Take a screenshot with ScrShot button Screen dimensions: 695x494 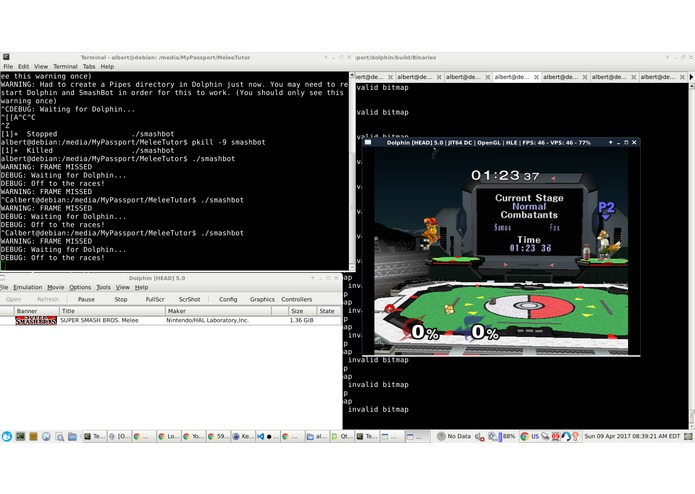(189, 300)
